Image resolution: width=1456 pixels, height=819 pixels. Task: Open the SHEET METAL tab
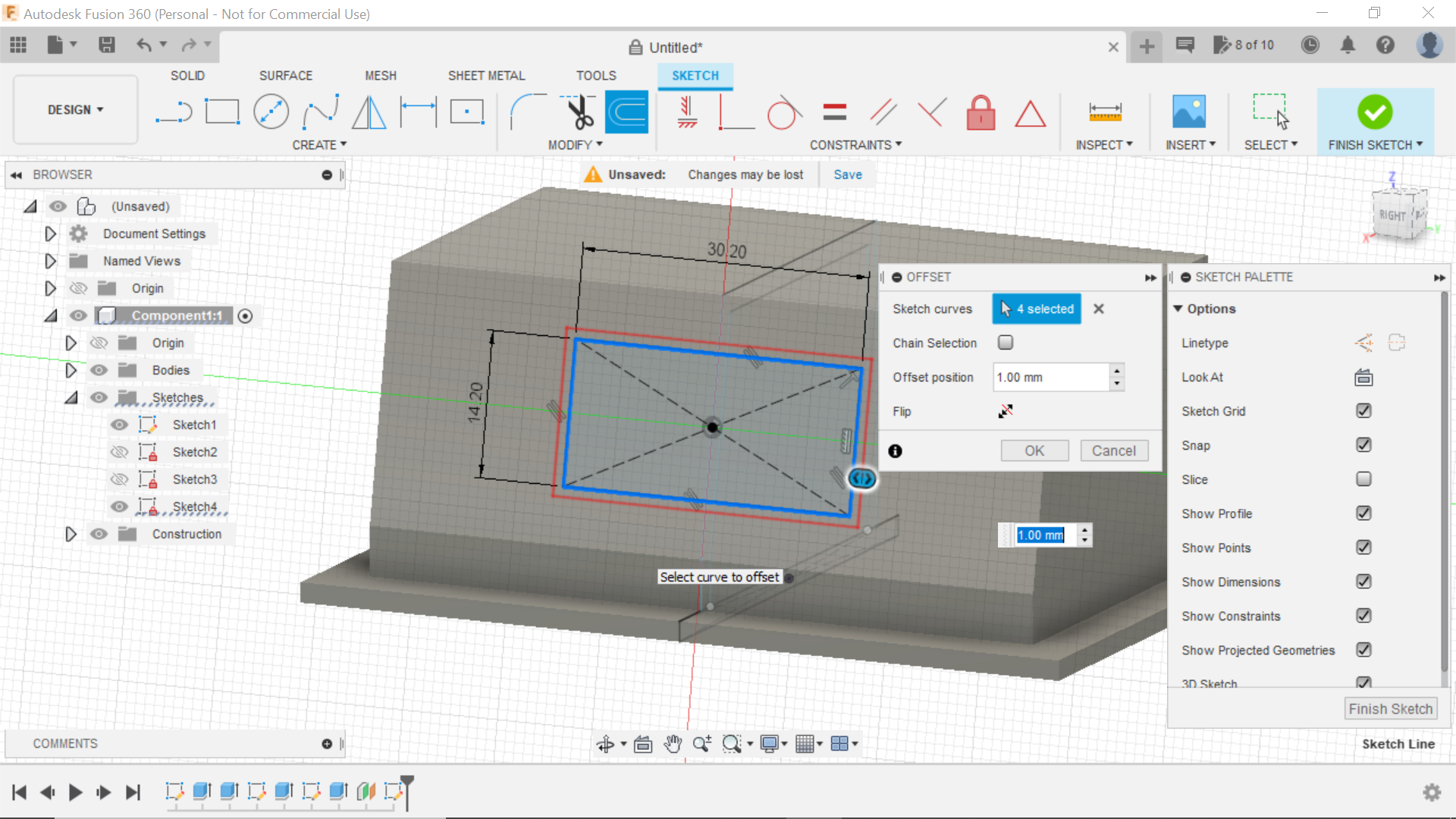(x=486, y=75)
